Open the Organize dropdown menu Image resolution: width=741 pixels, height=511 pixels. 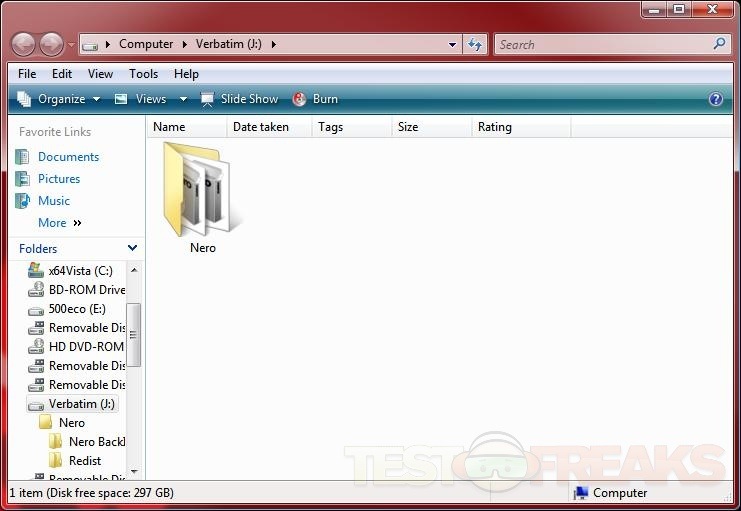[59, 99]
